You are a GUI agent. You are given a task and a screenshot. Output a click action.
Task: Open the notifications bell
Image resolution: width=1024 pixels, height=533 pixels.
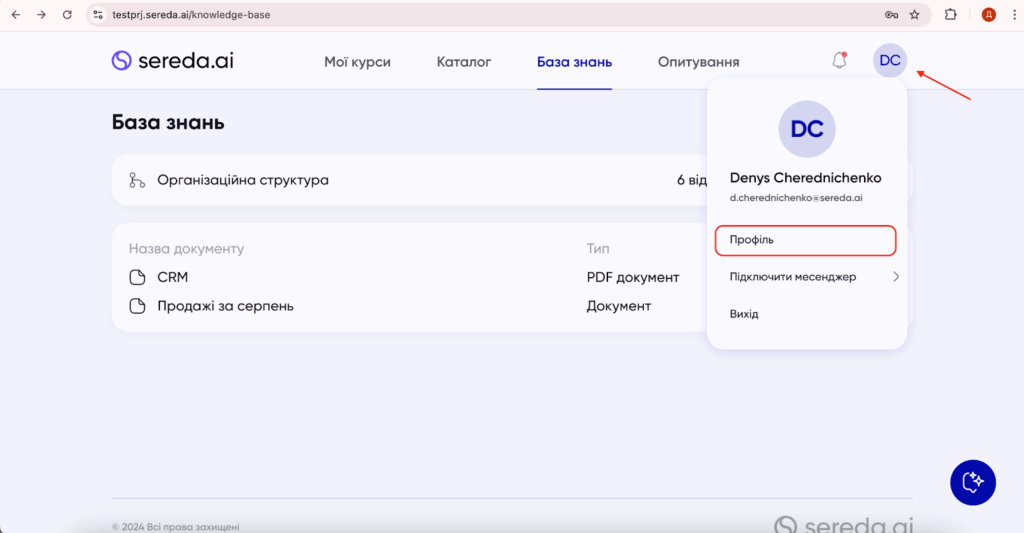(x=839, y=60)
